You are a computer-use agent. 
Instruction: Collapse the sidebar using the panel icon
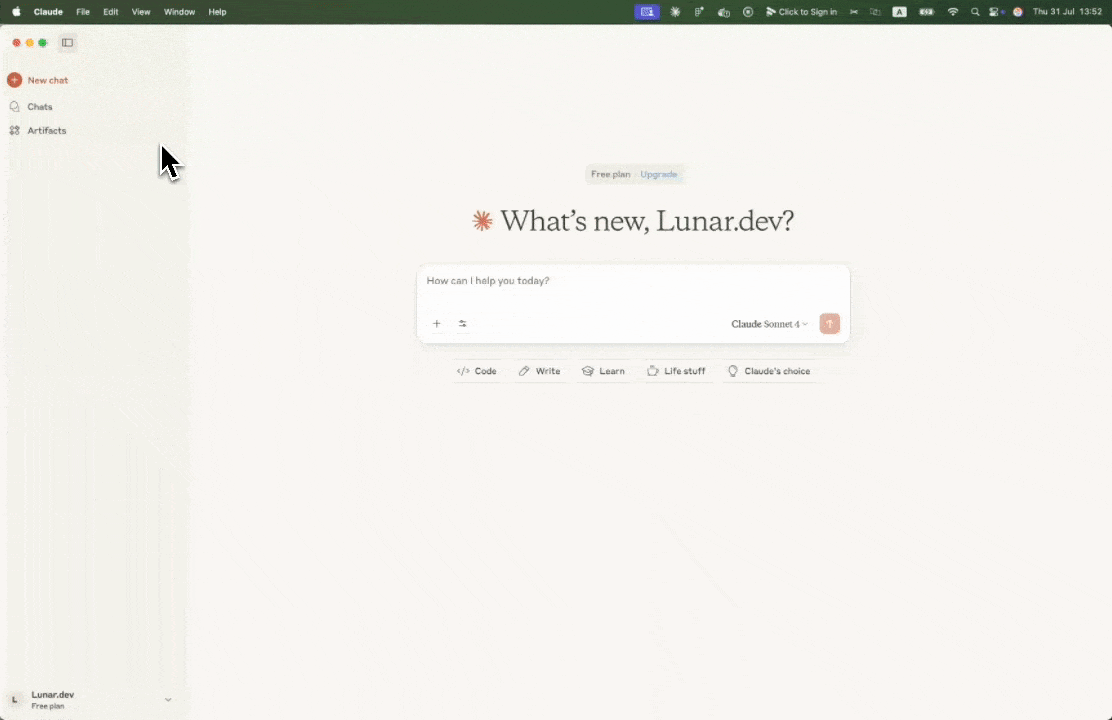tap(67, 43)
